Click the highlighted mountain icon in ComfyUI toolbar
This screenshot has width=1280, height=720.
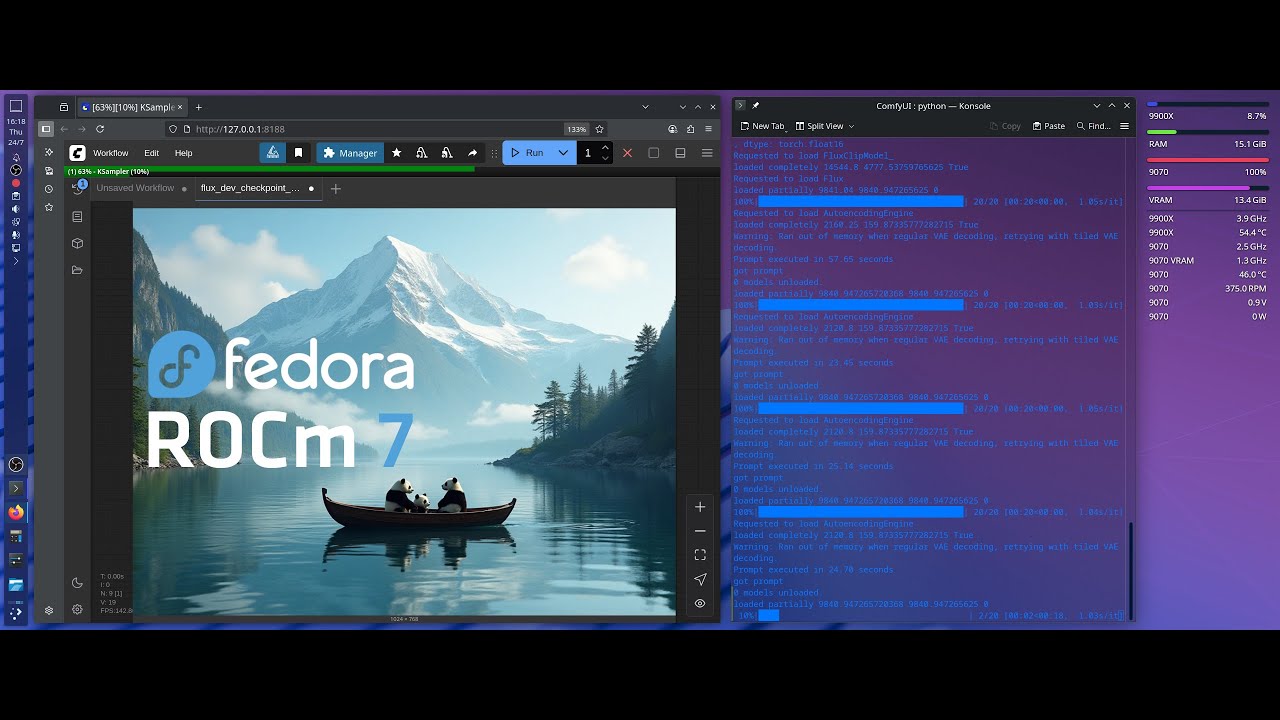click(x=272, y=153)
